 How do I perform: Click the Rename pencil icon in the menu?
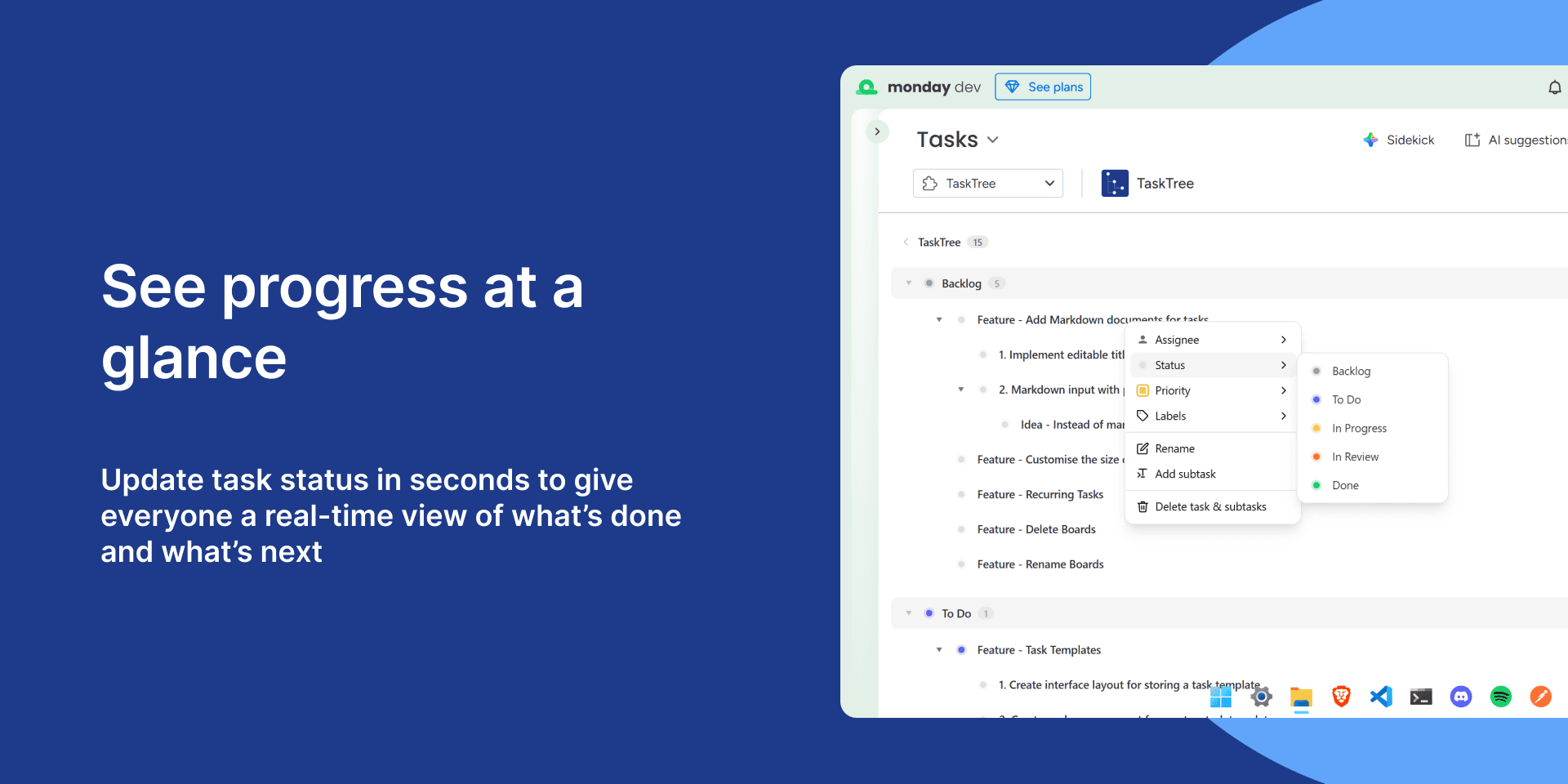point(1143,448)
